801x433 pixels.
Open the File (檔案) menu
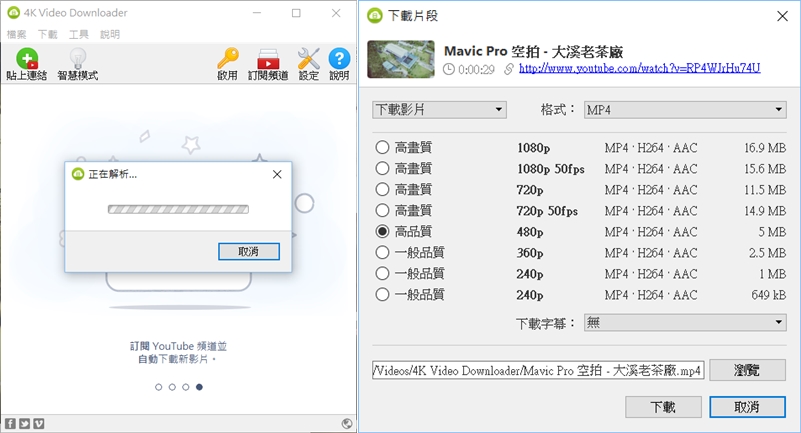click(16, 34)
